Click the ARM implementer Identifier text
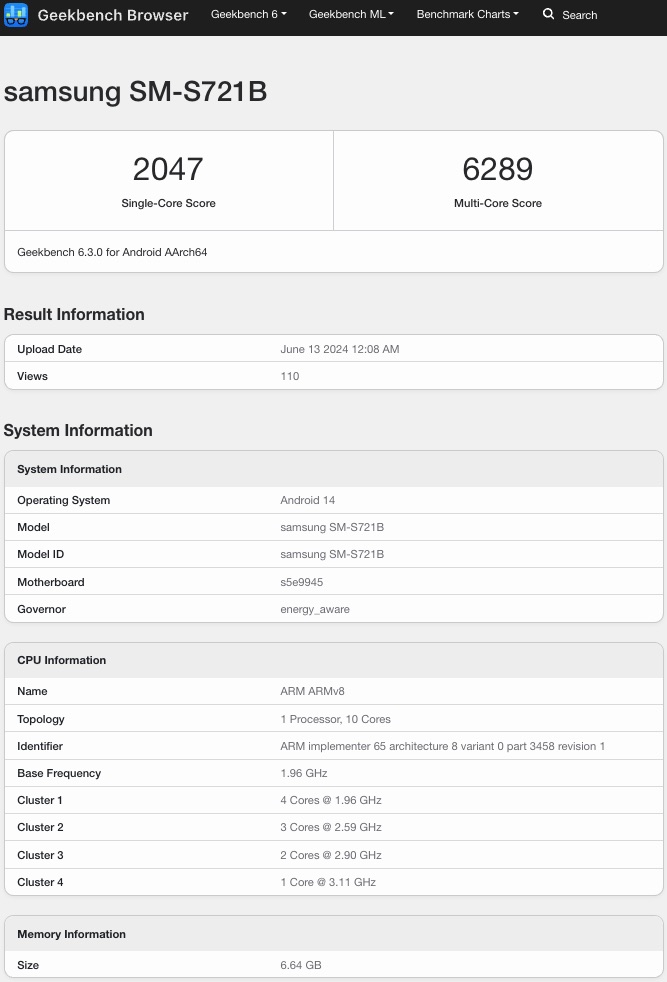Image resolution: width=667 pixels, height=982 pixels. pyautogui.click(x=442, y=746)
